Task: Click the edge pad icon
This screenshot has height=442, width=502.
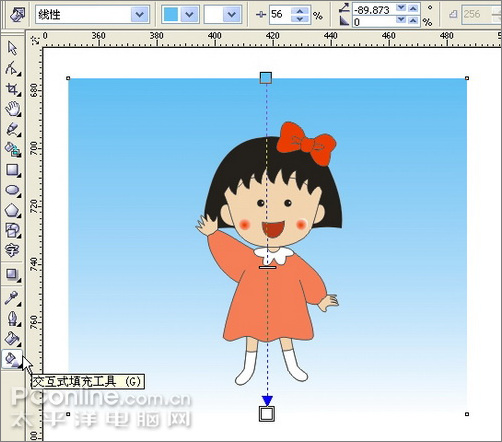Action: click(344, 21)
